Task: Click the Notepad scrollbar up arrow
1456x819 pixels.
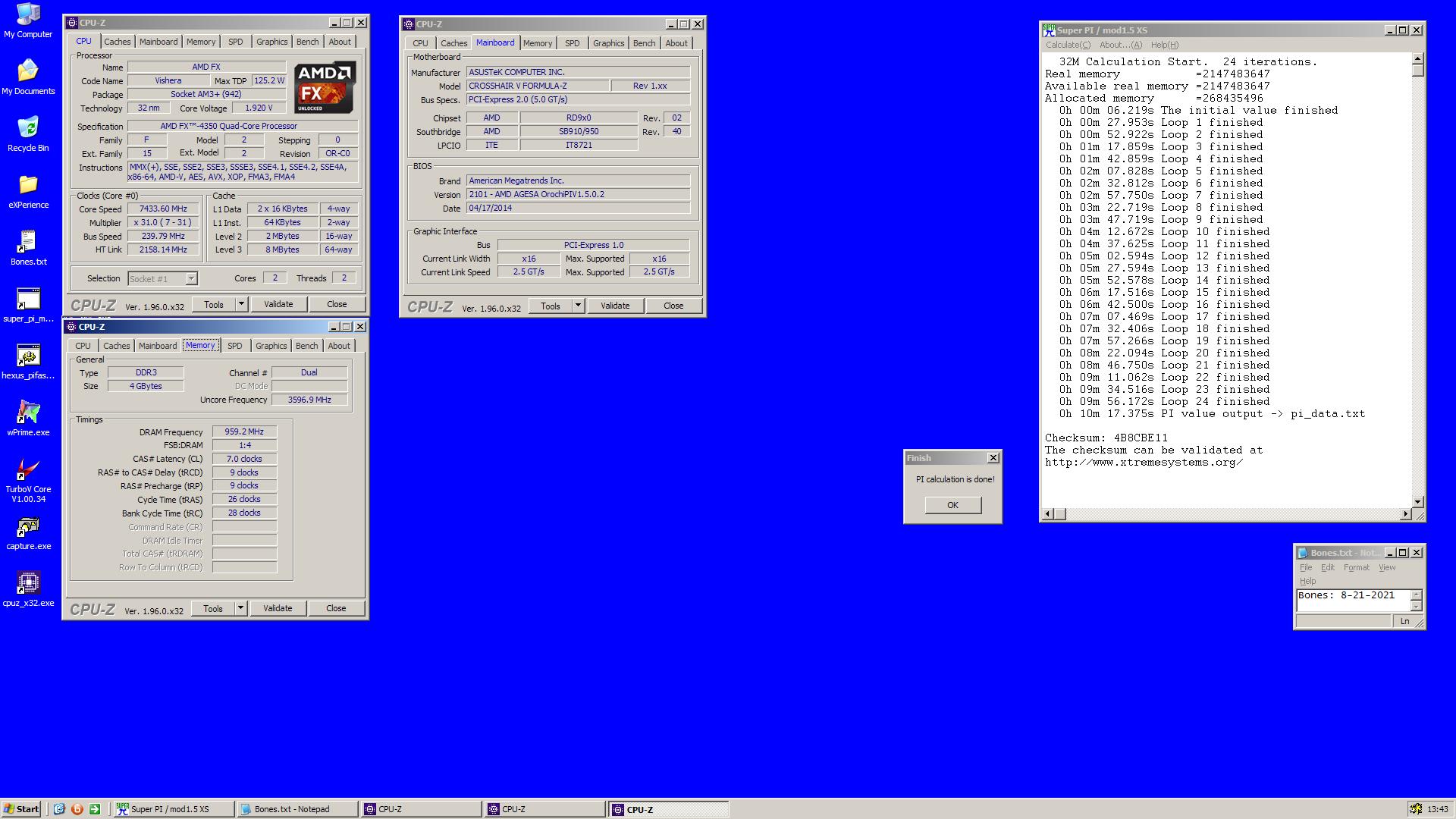Action: 1416,594
